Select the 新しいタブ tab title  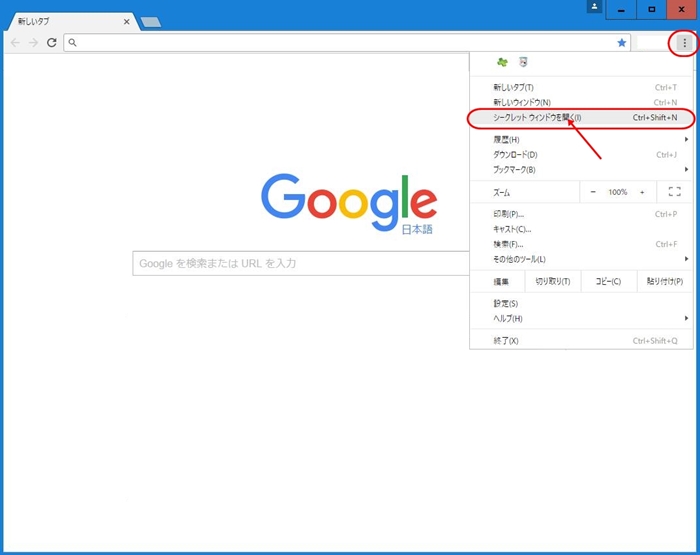(34, 21)
